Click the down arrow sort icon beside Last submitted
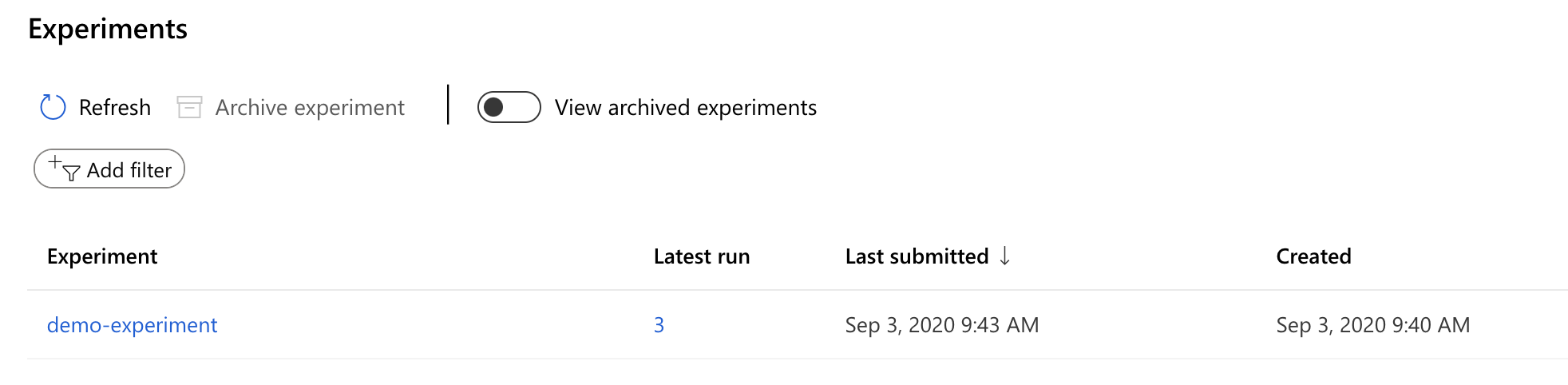This screenshot has height=385, width=1568. [1004, 256]
